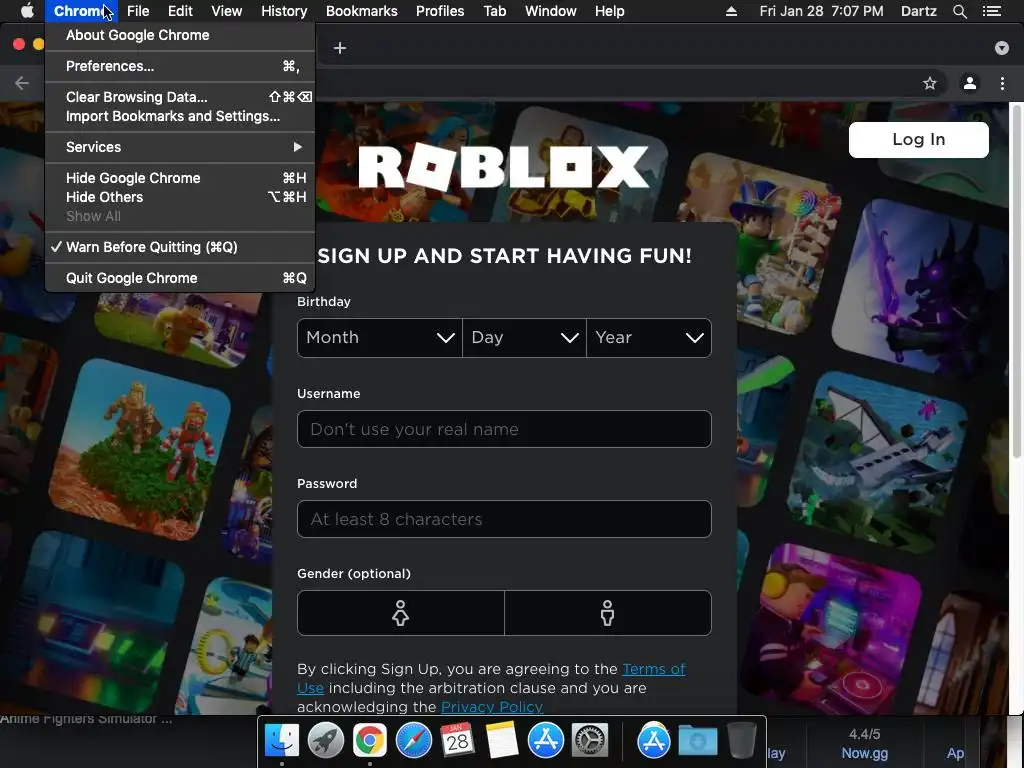Open the Help menu
Image resolution: width=1024 pixels, height=768 pixels.
click(609, 11)
